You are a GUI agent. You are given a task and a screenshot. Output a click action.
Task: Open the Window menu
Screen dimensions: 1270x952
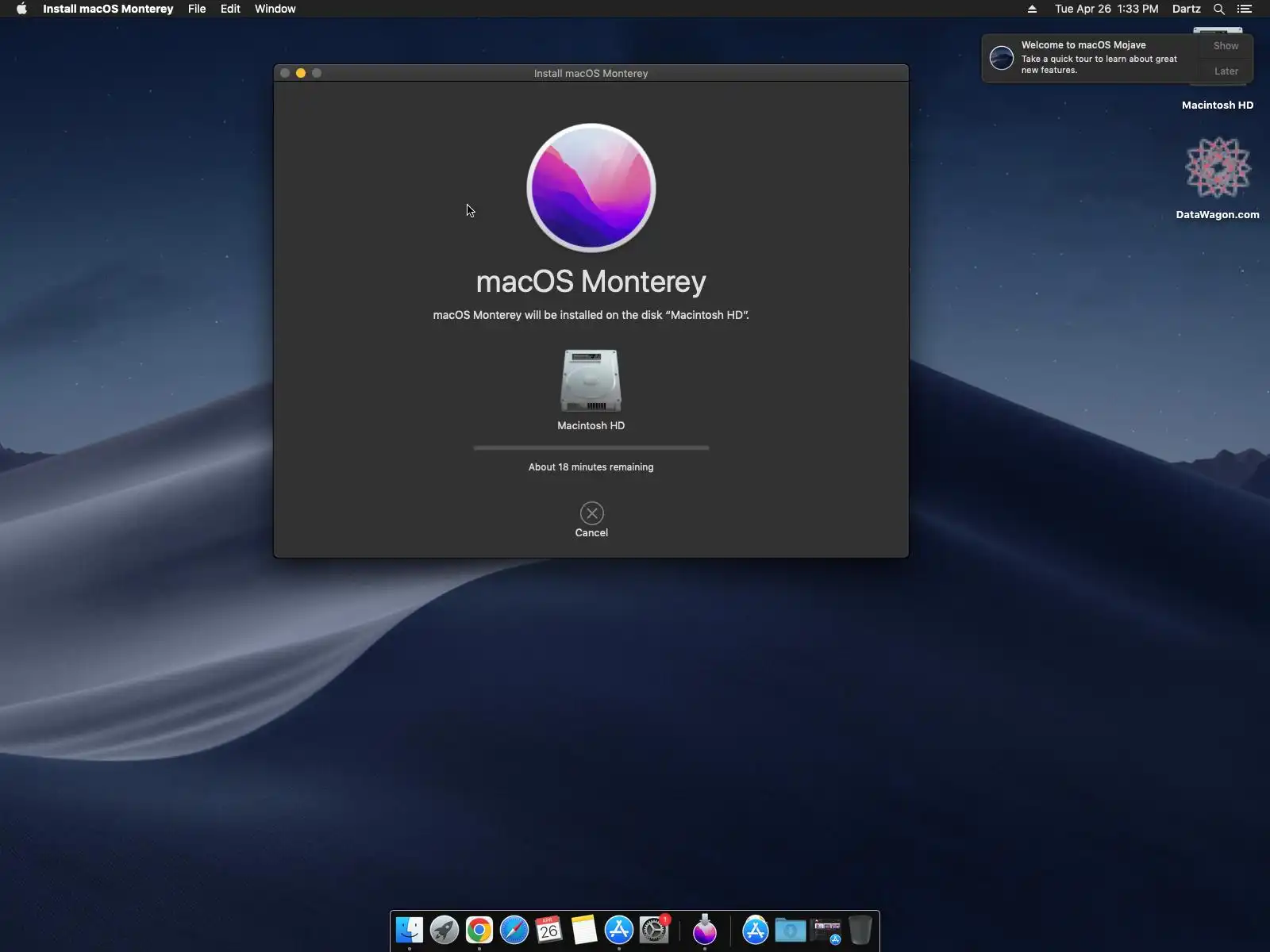click(275, 9)
